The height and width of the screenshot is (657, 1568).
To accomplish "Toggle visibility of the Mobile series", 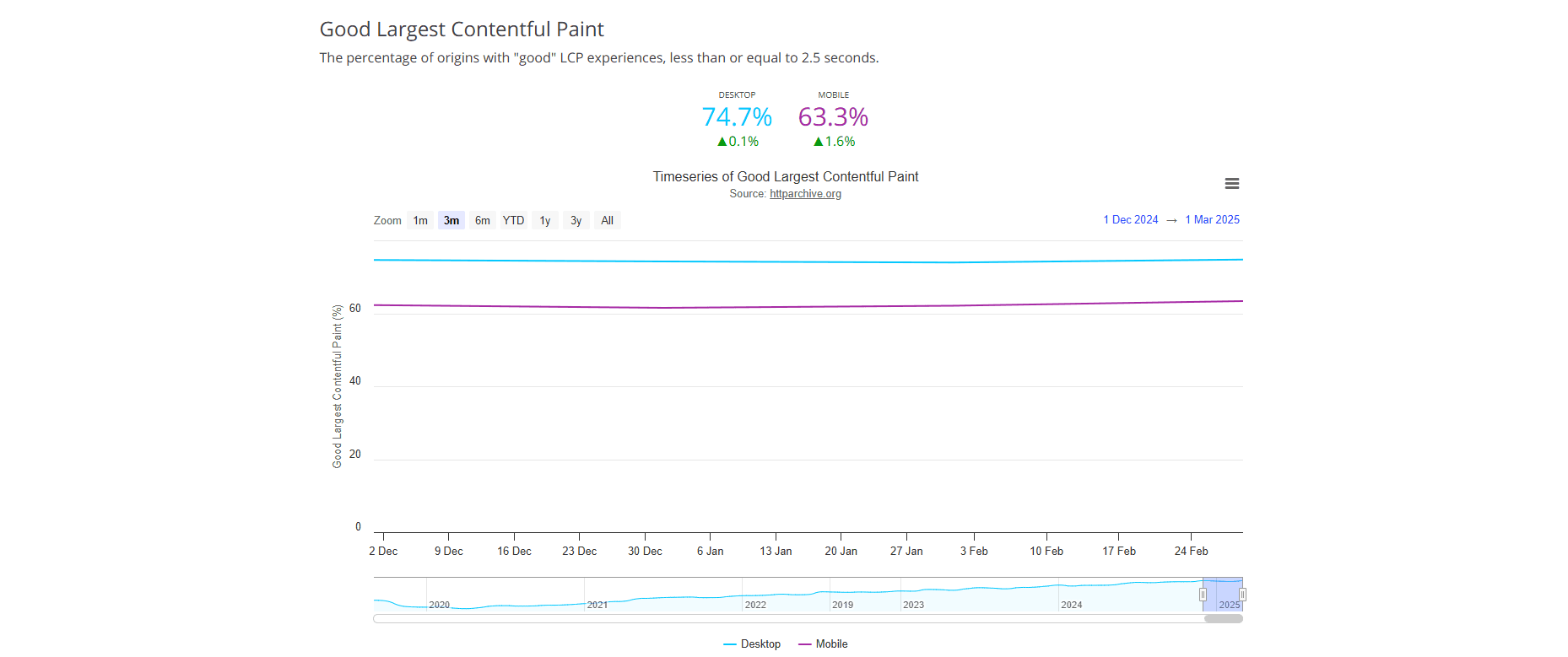I will [x=824, y=644].
